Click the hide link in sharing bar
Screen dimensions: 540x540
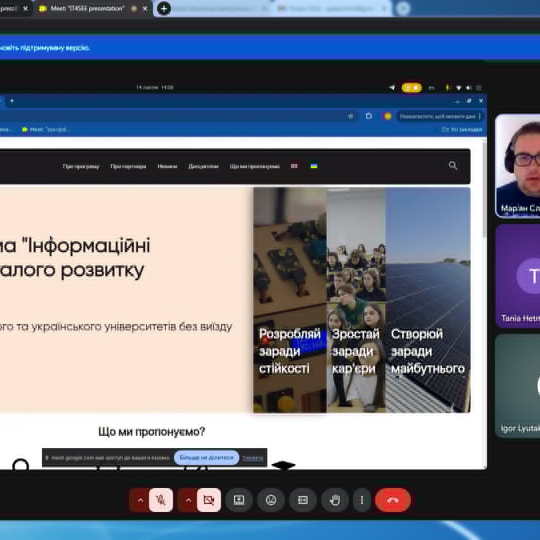[253, 458]
